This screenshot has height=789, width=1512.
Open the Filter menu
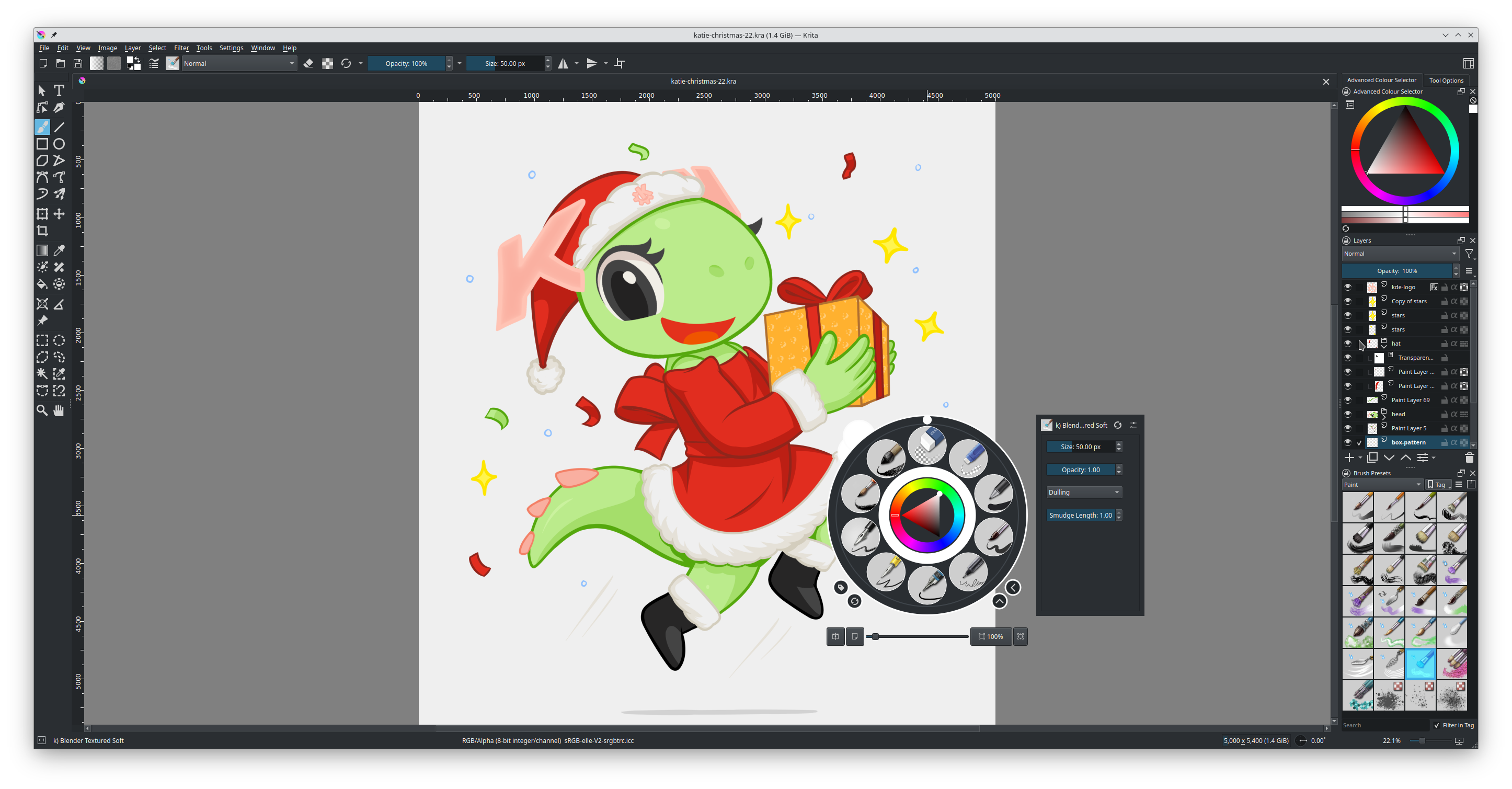click(x=181, y=48)
